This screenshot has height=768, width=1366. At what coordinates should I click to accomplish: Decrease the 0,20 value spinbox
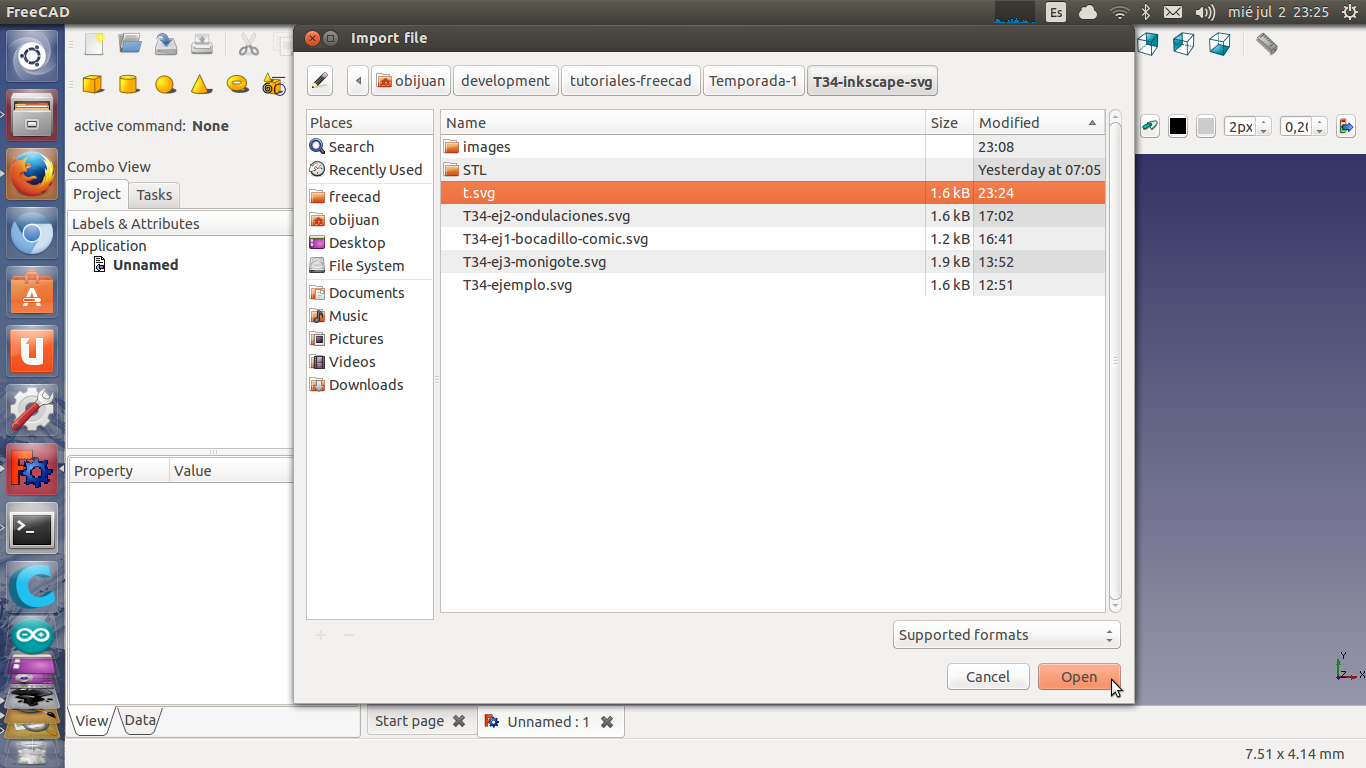pyautogui.click(x=1320, y=131)
